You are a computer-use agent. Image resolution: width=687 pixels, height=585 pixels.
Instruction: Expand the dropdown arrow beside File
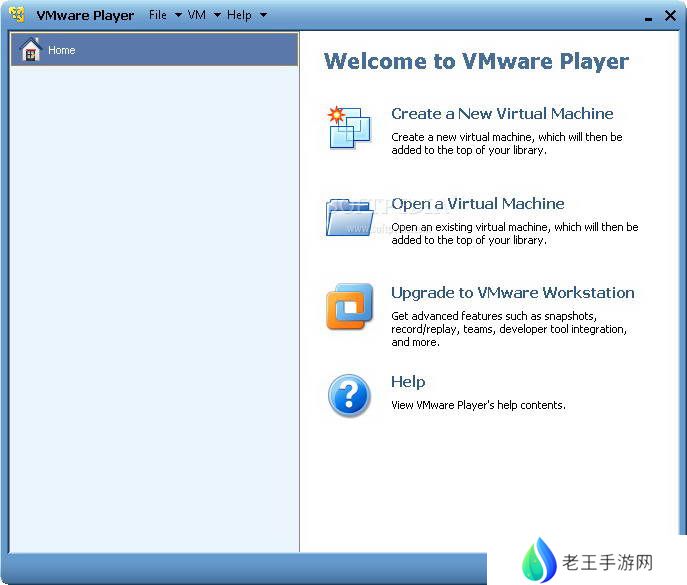point(178,15)
